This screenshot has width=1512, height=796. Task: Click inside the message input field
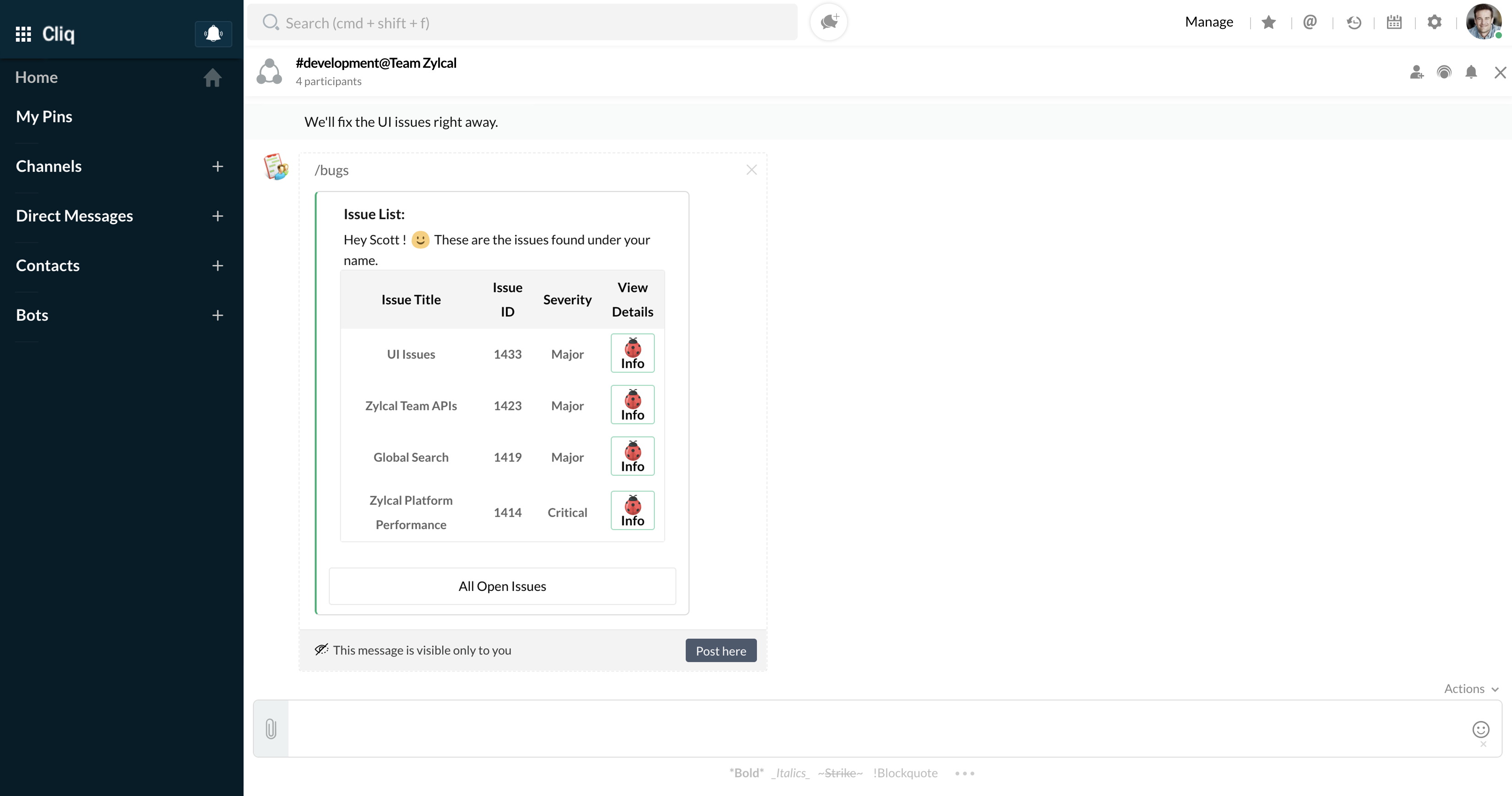[822, 729]
